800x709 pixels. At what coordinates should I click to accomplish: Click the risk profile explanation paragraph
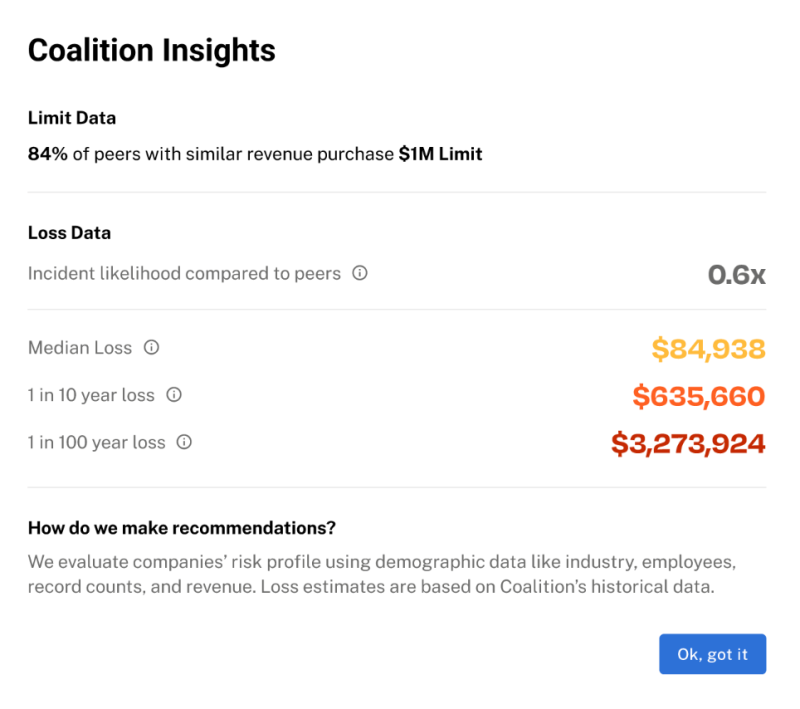pyautogui.click(x=380, y=575)
